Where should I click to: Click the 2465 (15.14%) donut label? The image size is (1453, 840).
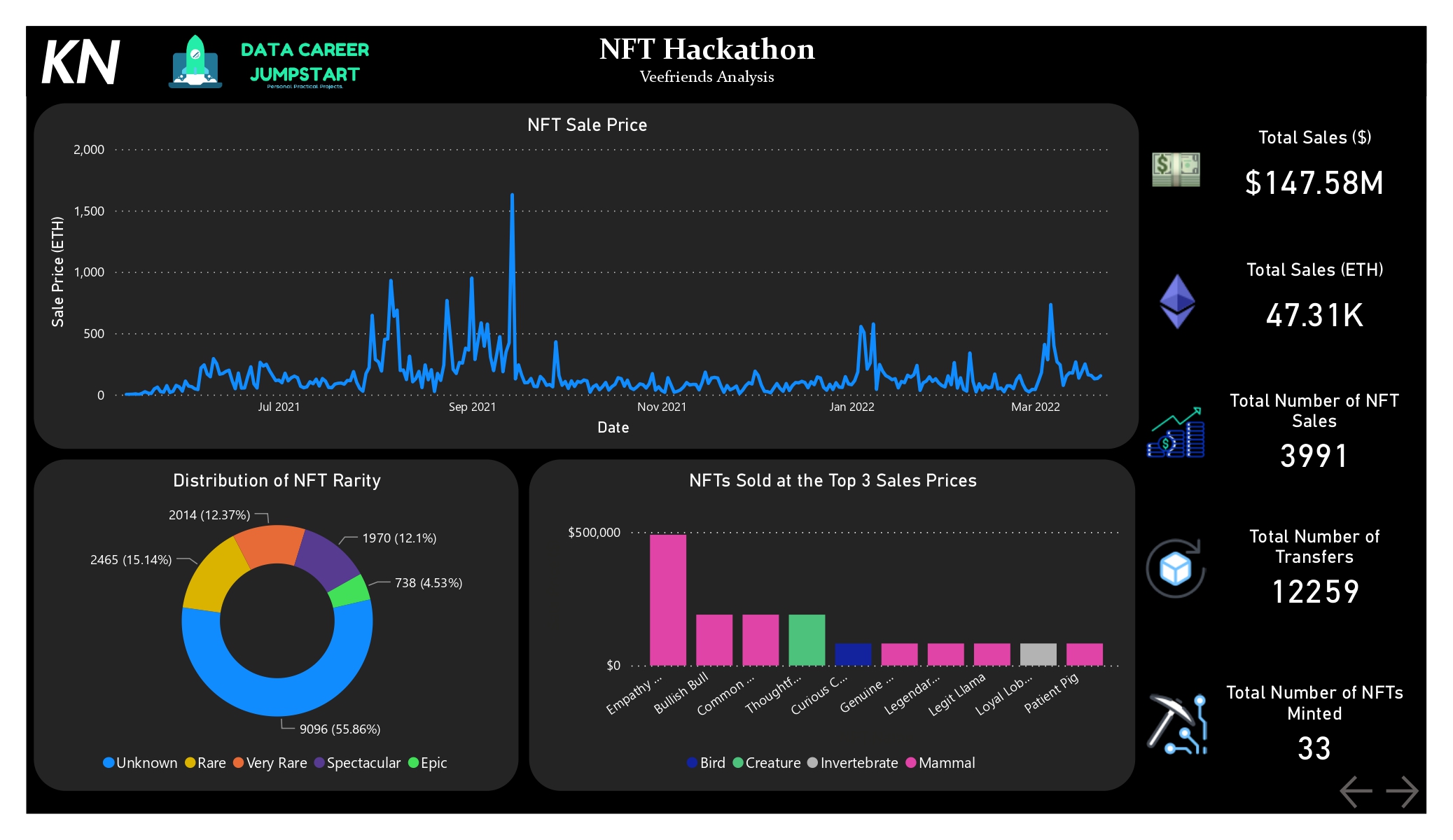point(131,560)
